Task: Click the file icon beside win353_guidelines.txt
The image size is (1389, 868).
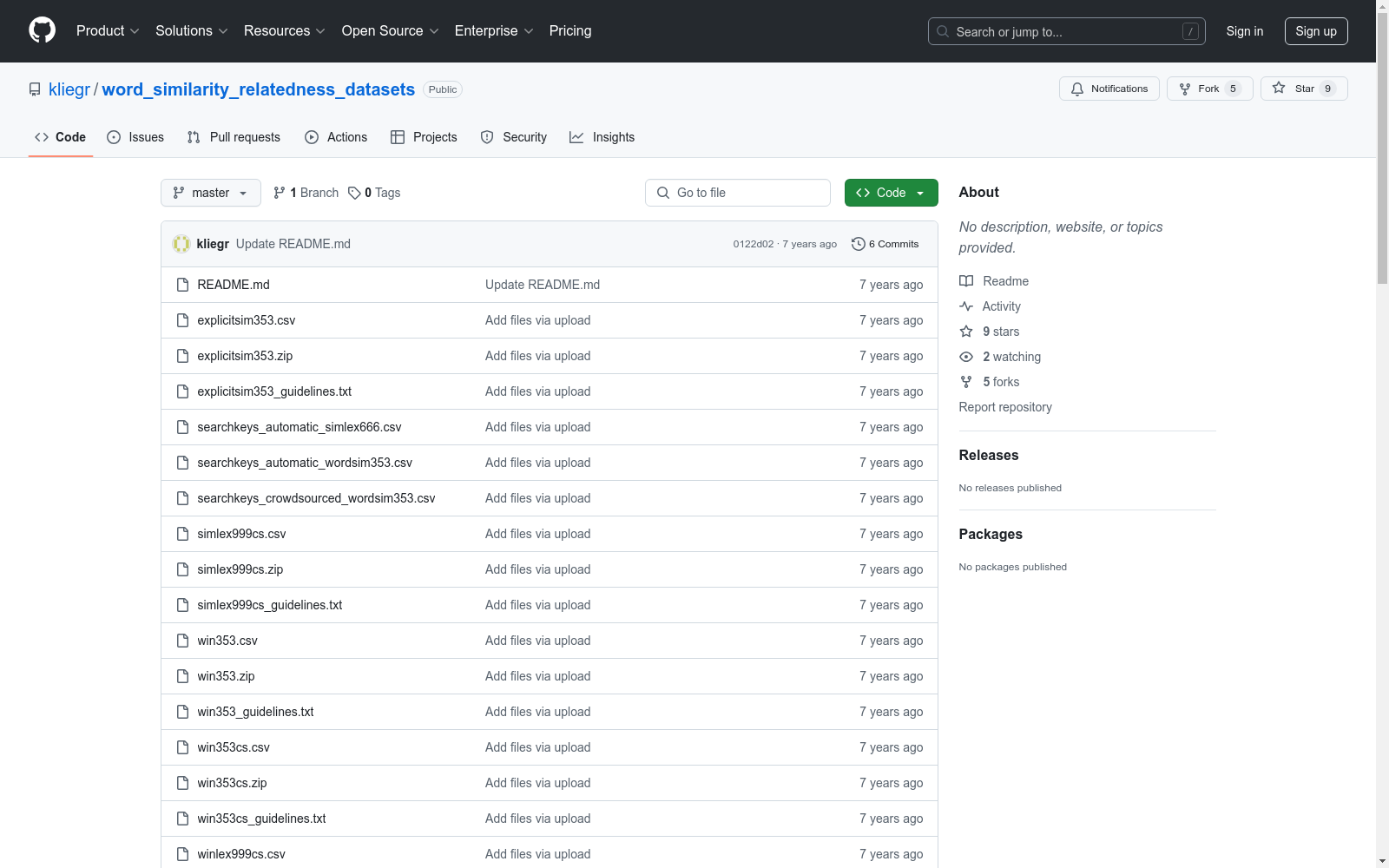Action: pos(182,712)
